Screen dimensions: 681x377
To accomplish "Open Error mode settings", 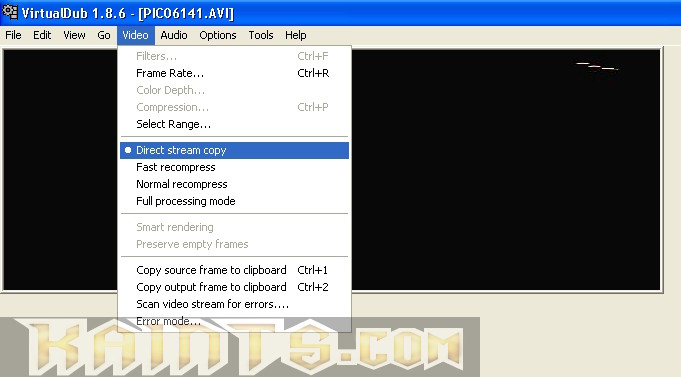I will tap(235, 321).
